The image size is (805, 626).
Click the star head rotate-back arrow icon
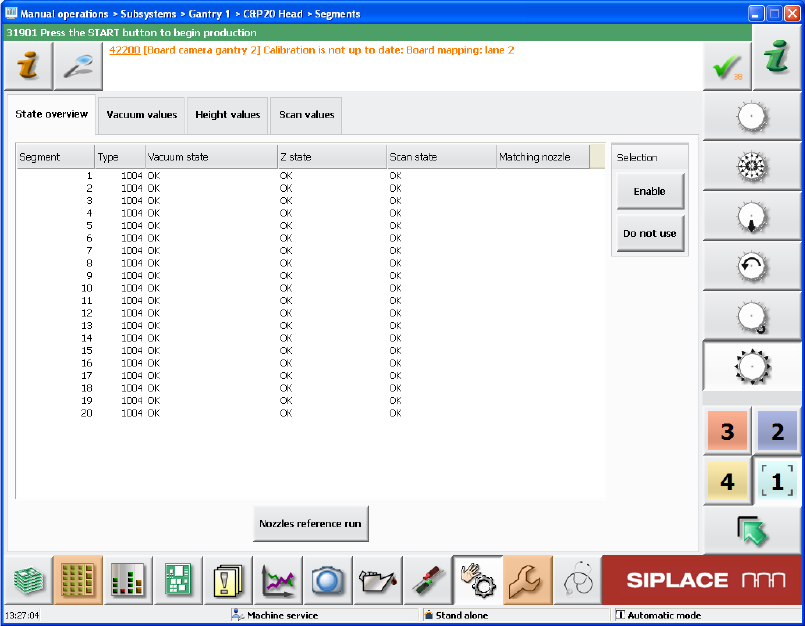point(752,267)
